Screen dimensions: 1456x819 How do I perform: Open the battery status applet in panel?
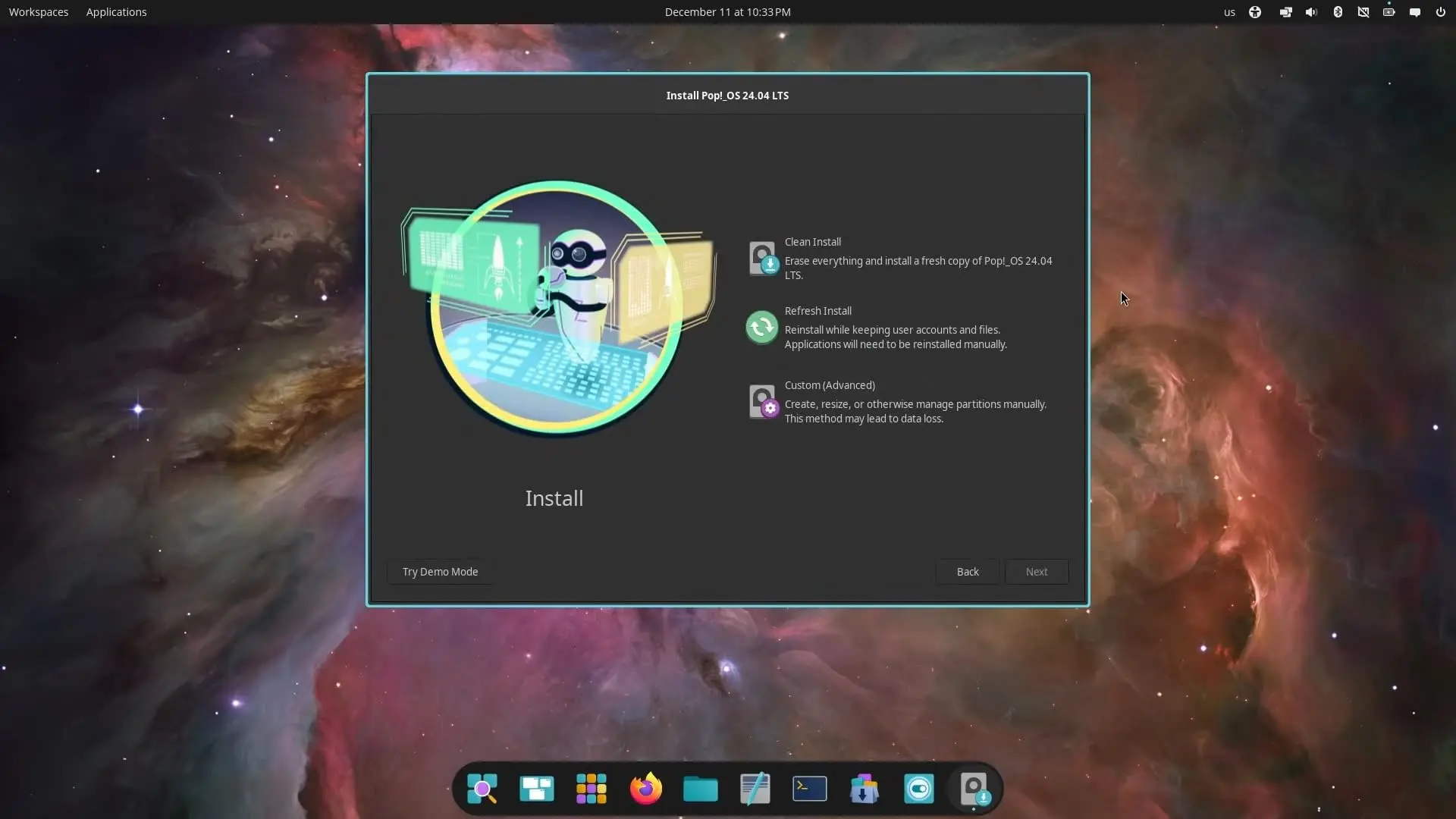(1389, 12)
